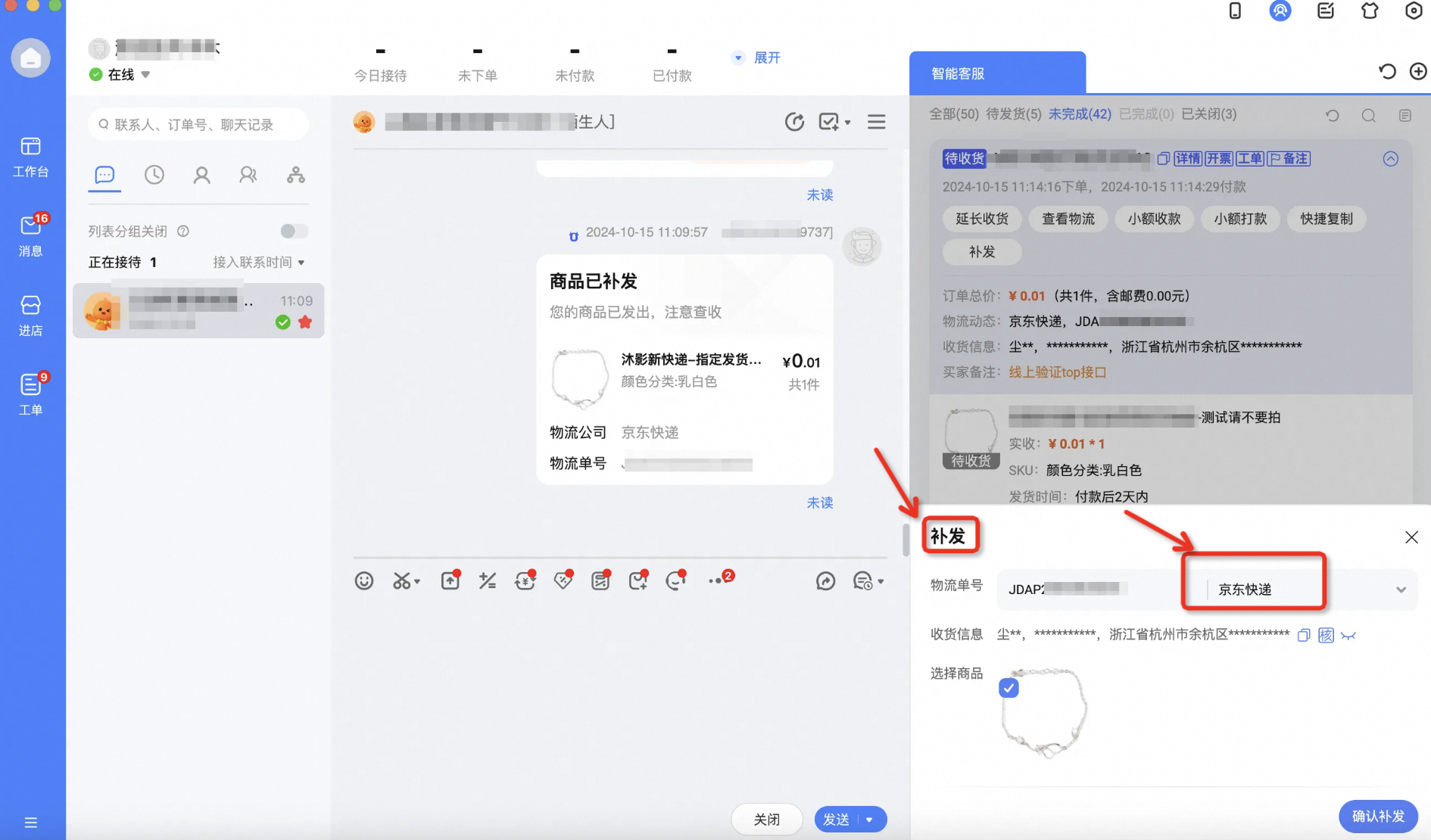Screen dimensions: 1431x840
Task: Click the blue user avatar icon in top bar
Action: (x=1280, y=11)
